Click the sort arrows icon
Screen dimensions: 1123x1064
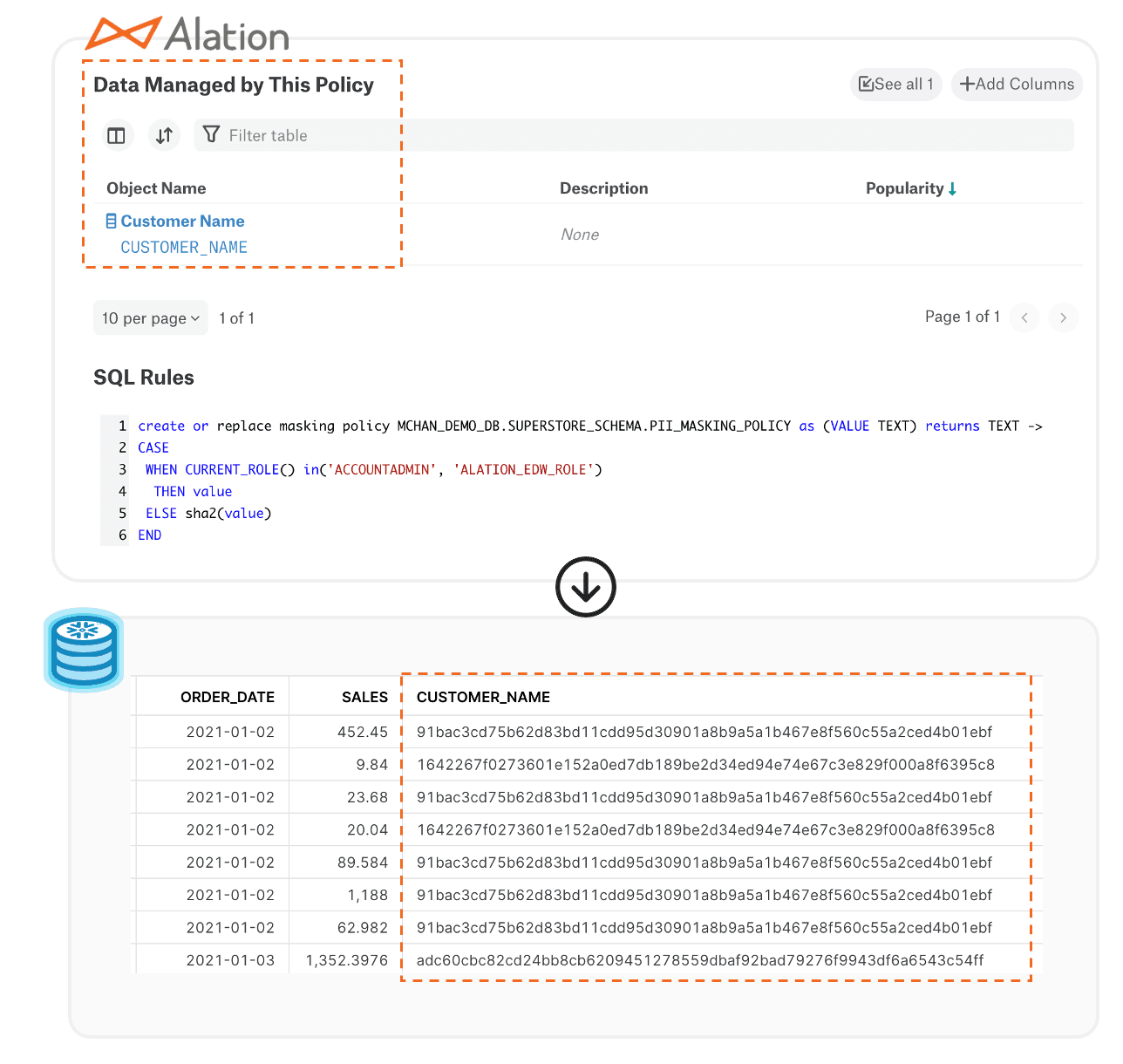pos(164,135)
